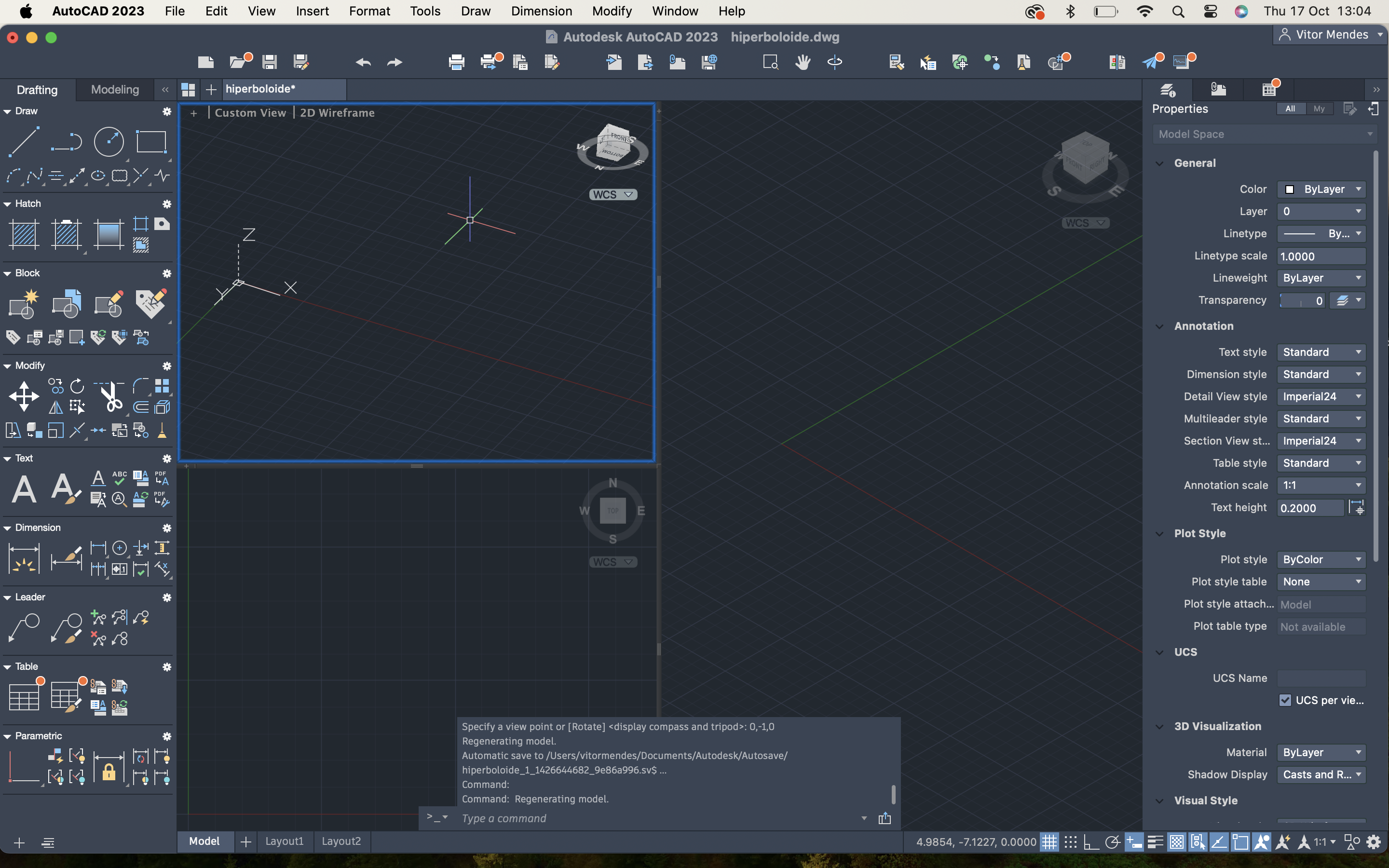
Task: Toggle grid display in status bar
Action: coord(1049,842)
